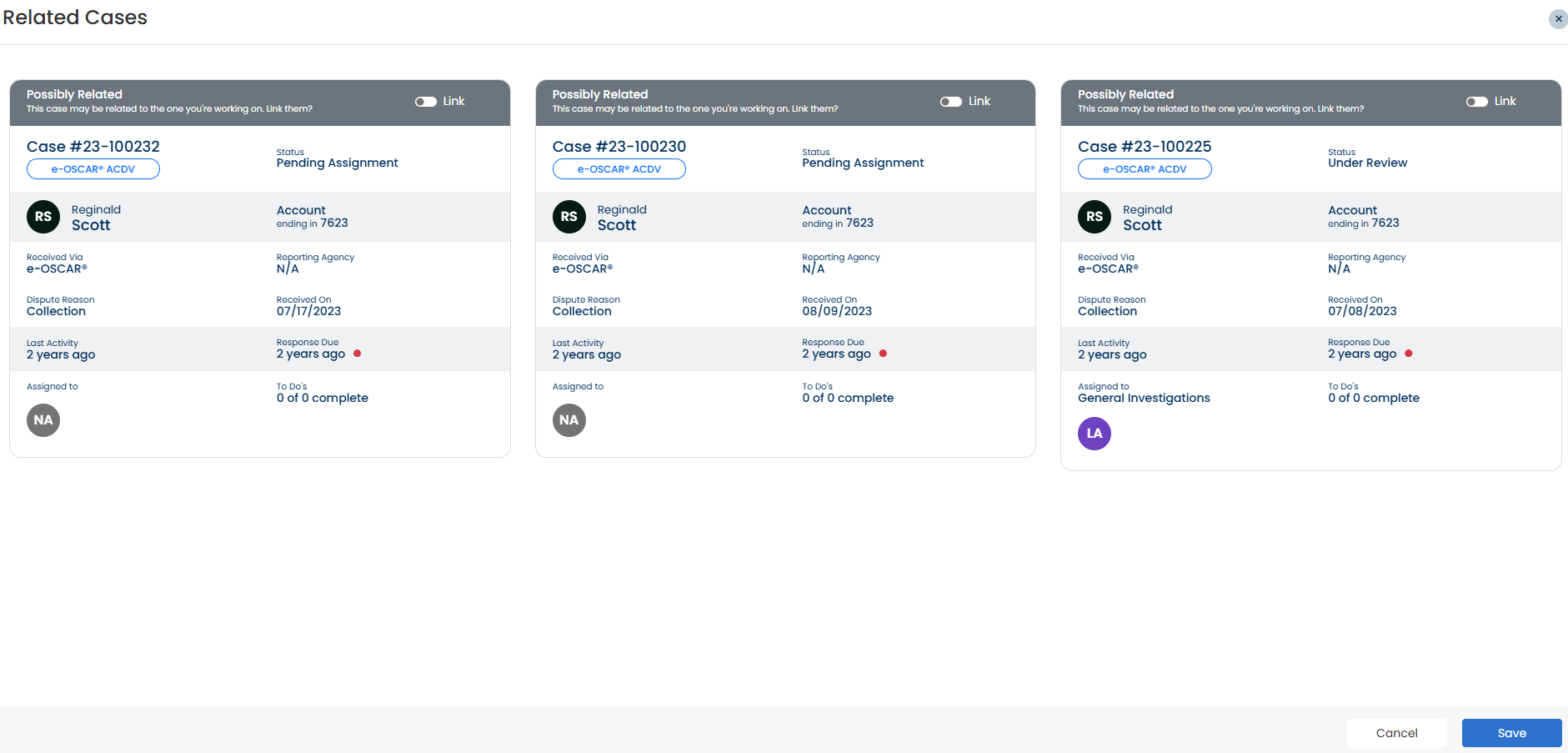Click Related Cases dialog title
1568x753 pixels.
(x=75, y=18)
